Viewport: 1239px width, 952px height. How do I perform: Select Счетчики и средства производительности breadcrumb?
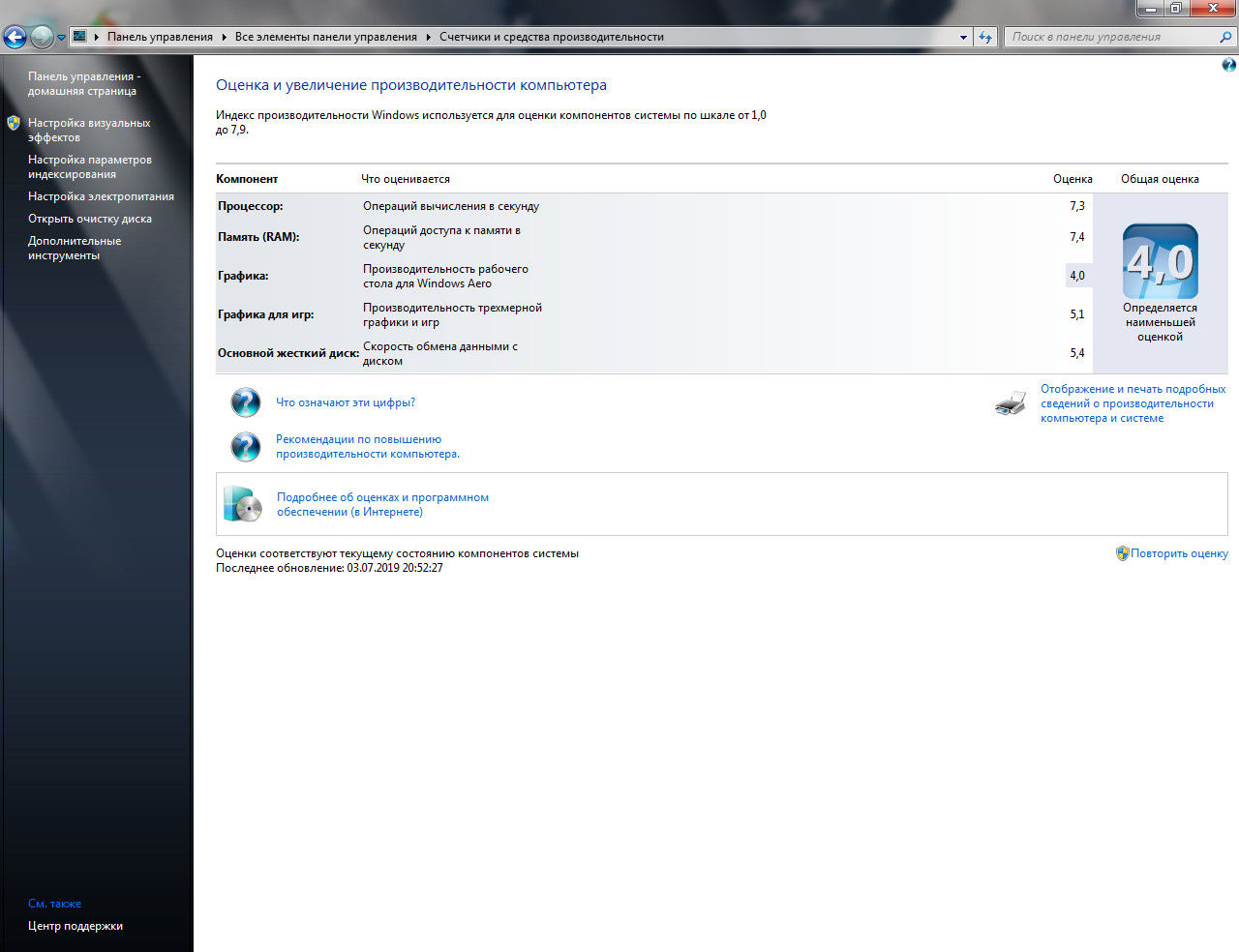[552, 37]
